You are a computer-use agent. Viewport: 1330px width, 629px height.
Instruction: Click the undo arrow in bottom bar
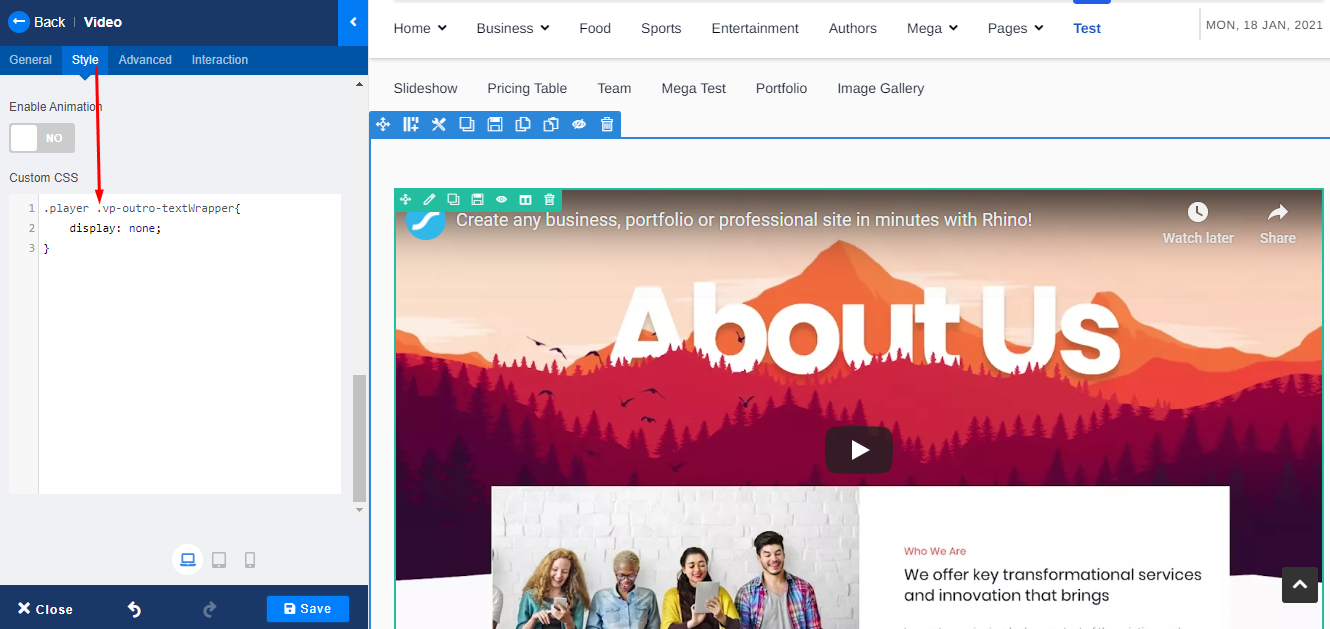coord(134,609)
